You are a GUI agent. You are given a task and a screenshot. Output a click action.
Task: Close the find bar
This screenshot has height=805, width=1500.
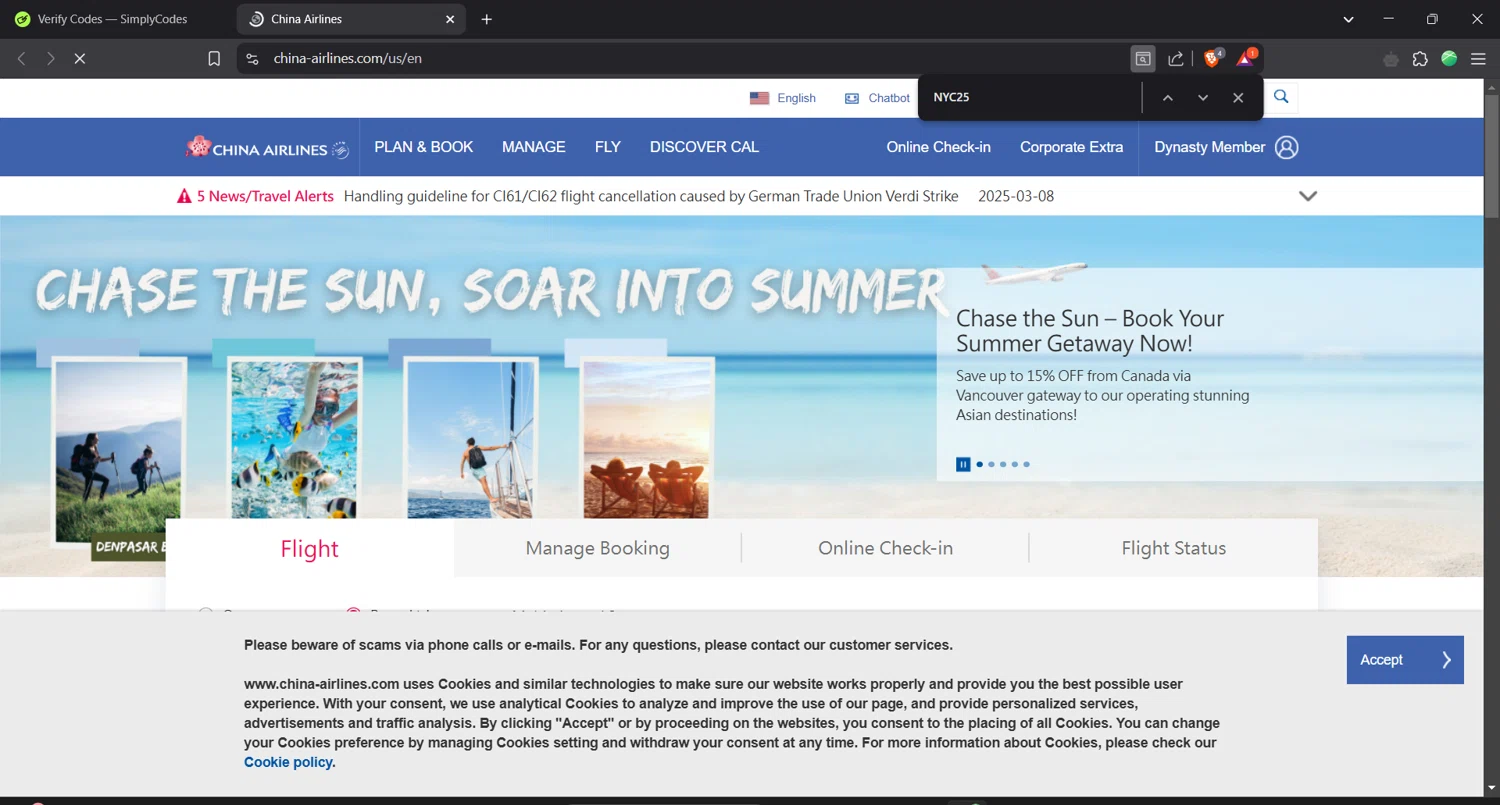tap(1238, 98)
